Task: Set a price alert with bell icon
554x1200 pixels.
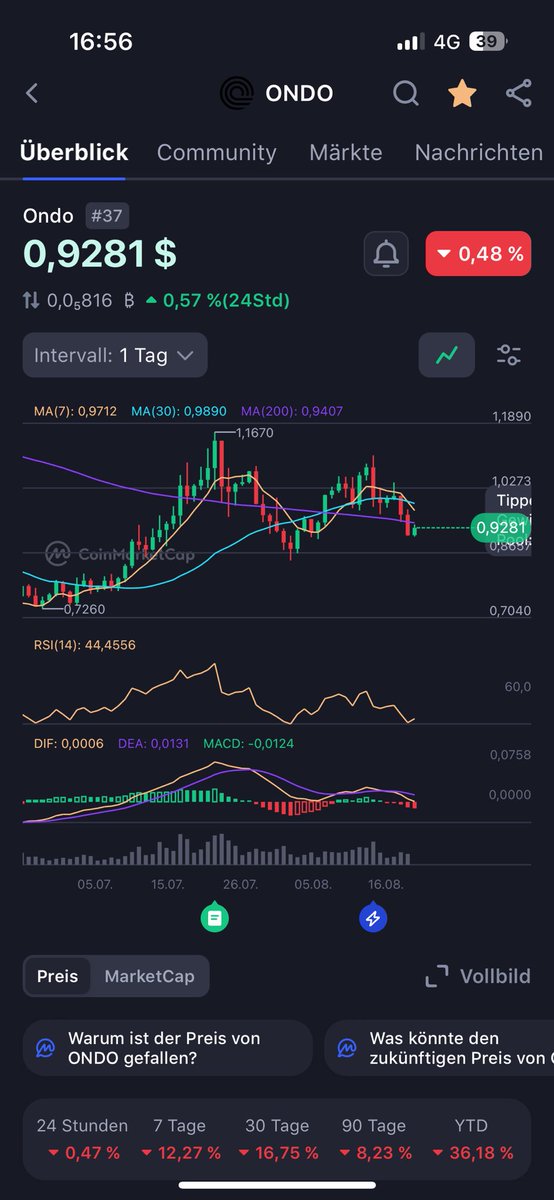Action: pyautogui.click(x=386, y=254)
